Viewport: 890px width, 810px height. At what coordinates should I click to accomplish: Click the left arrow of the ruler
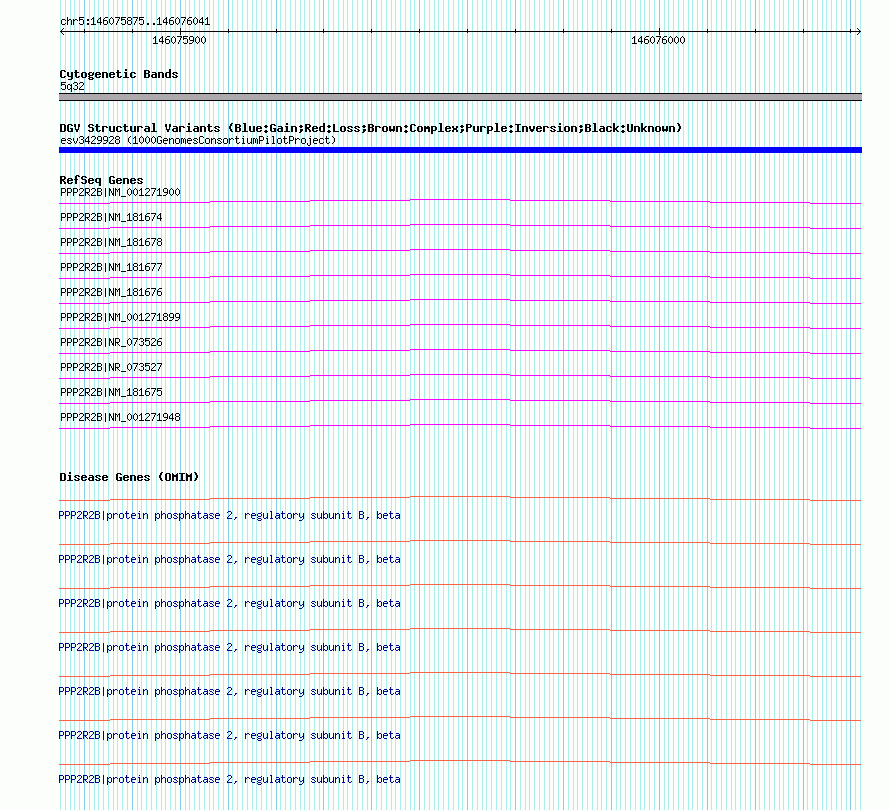point(62,31)
